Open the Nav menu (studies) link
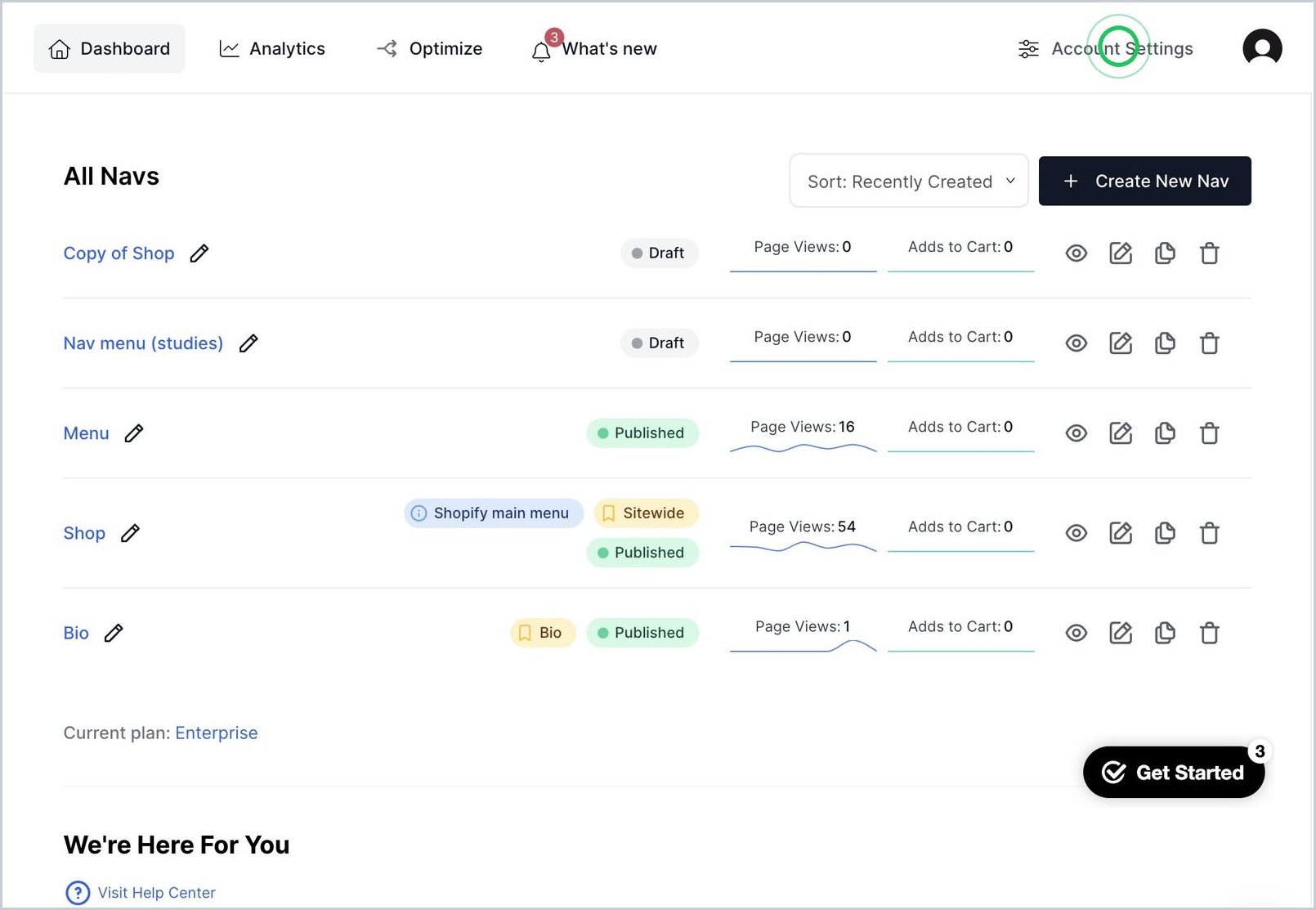This screenshot has width=1316, height=910. (144, 343)
